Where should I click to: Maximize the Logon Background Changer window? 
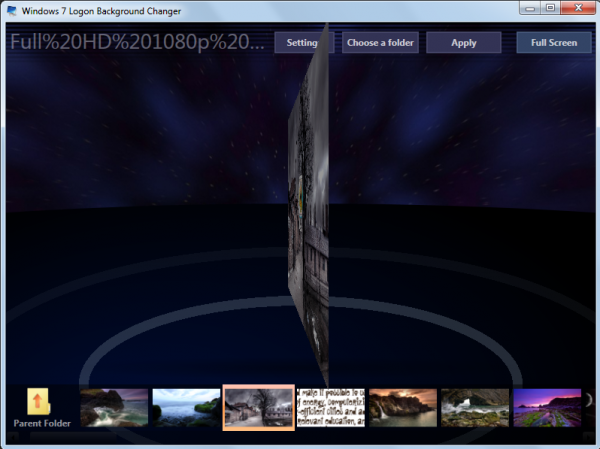550,8
